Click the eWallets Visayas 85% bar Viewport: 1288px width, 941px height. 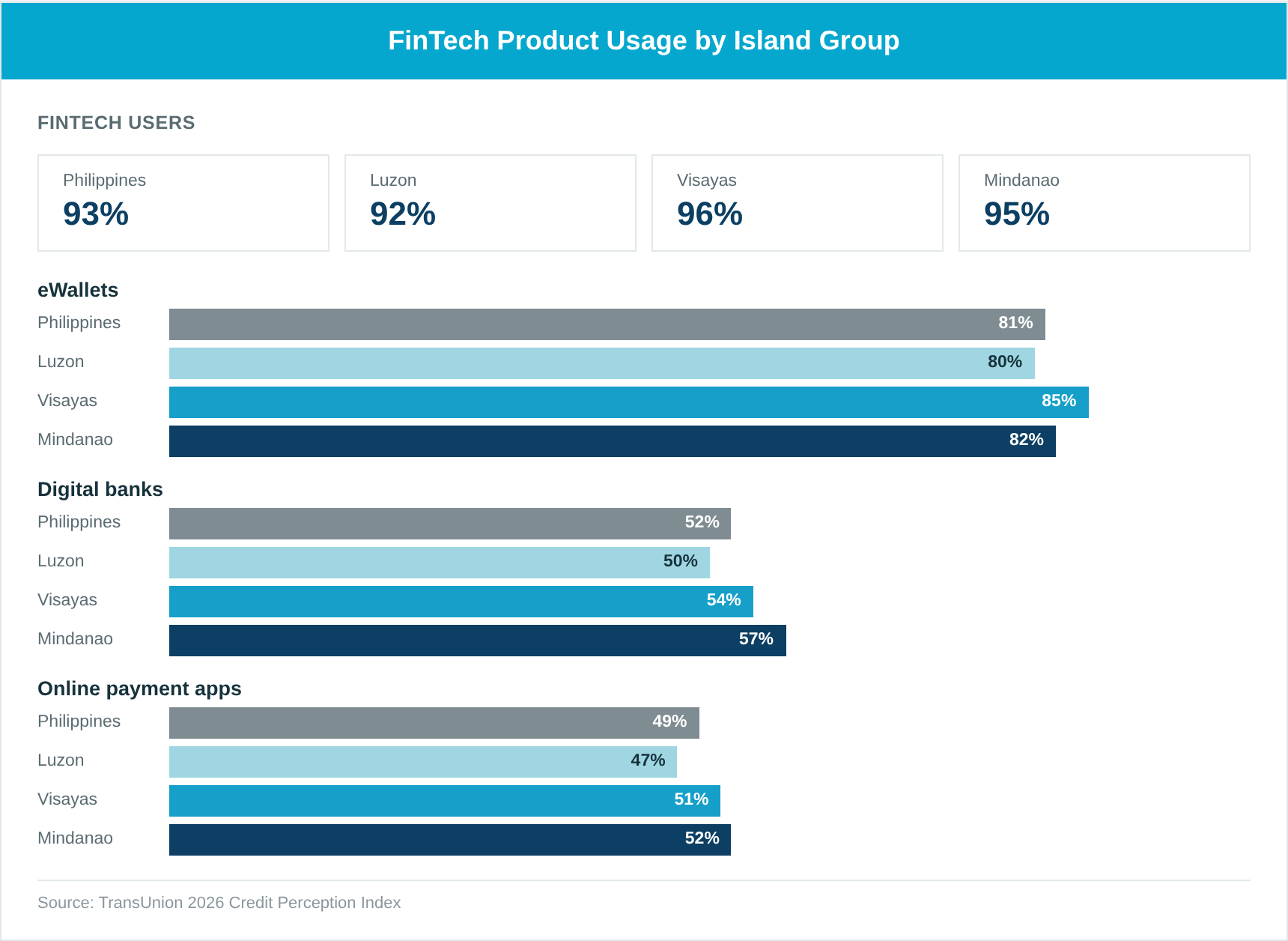click(629, 402)
